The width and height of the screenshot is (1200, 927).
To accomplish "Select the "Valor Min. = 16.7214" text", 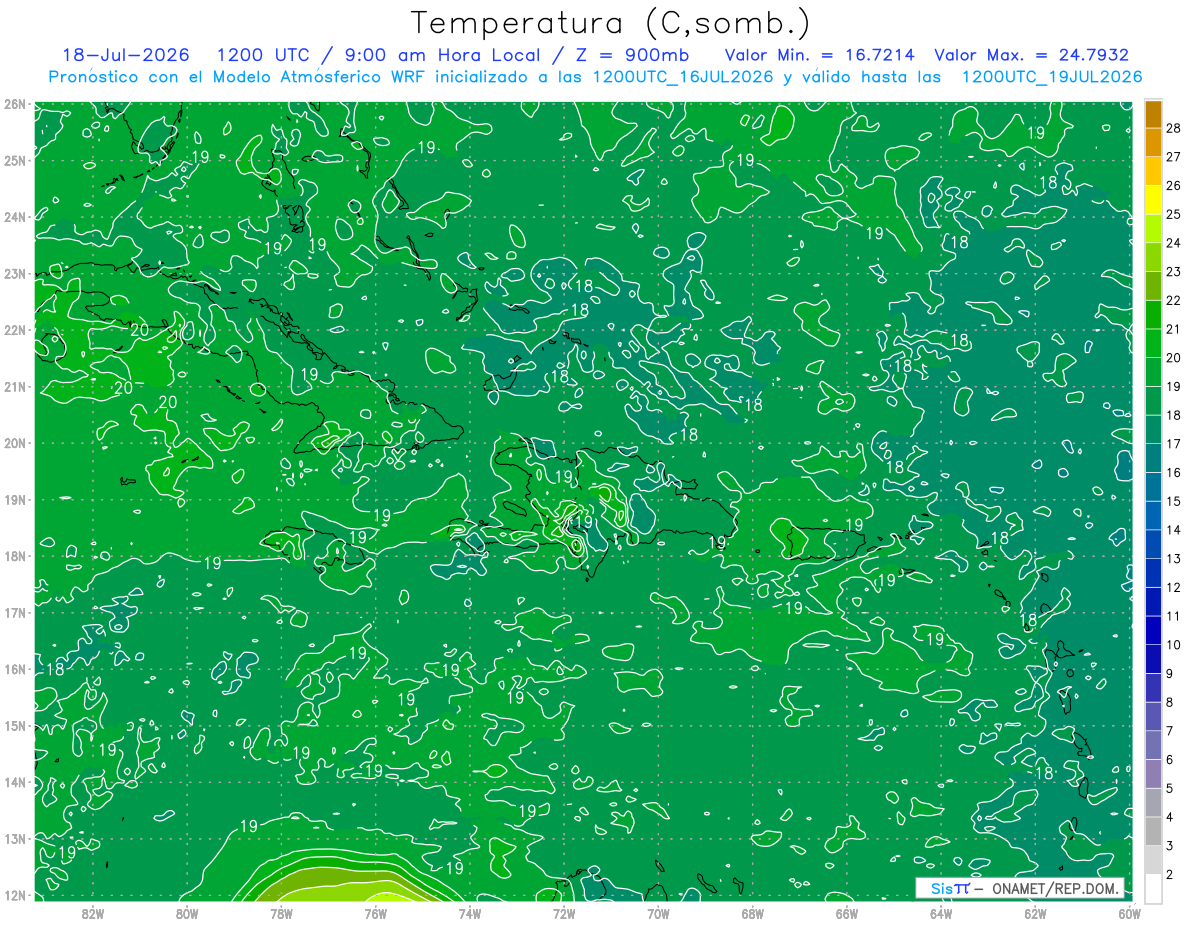I will (819, 55).
